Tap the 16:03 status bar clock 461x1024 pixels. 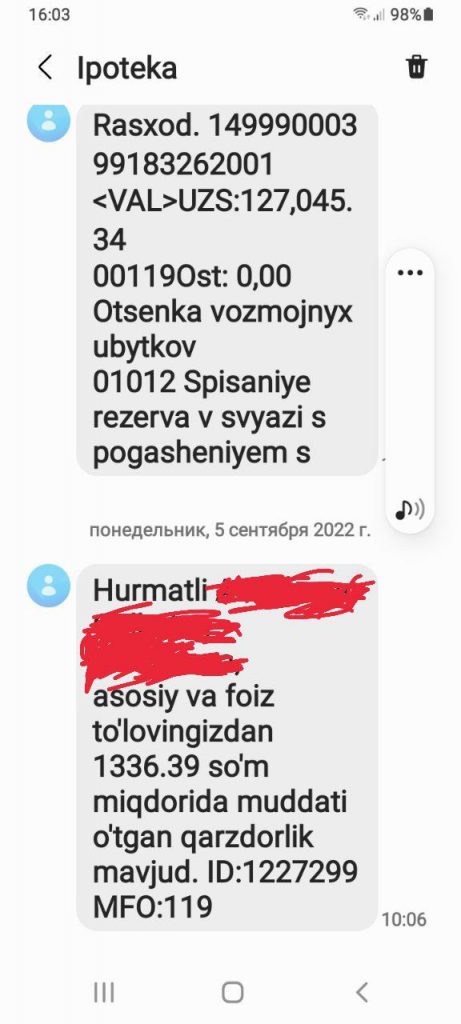(x=49, y=14)
